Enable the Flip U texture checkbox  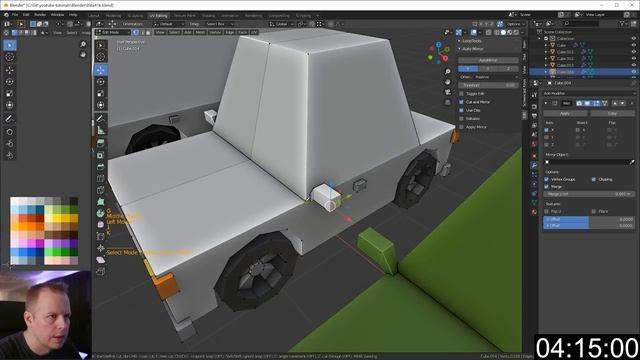pyautogui.click(x=547, y=211)
